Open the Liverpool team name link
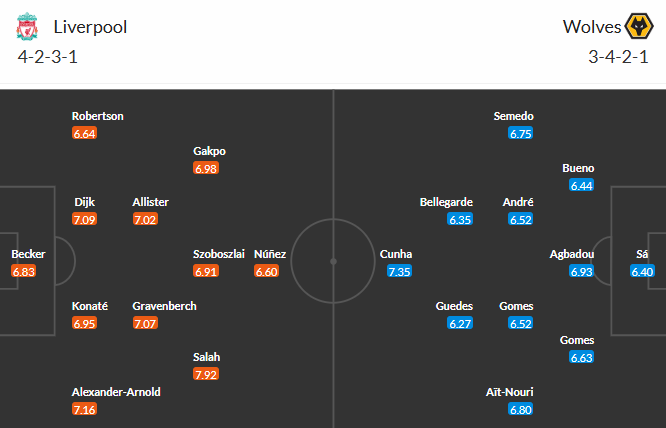This screenshot has height=428, width=666. click(x=90, y=27)
